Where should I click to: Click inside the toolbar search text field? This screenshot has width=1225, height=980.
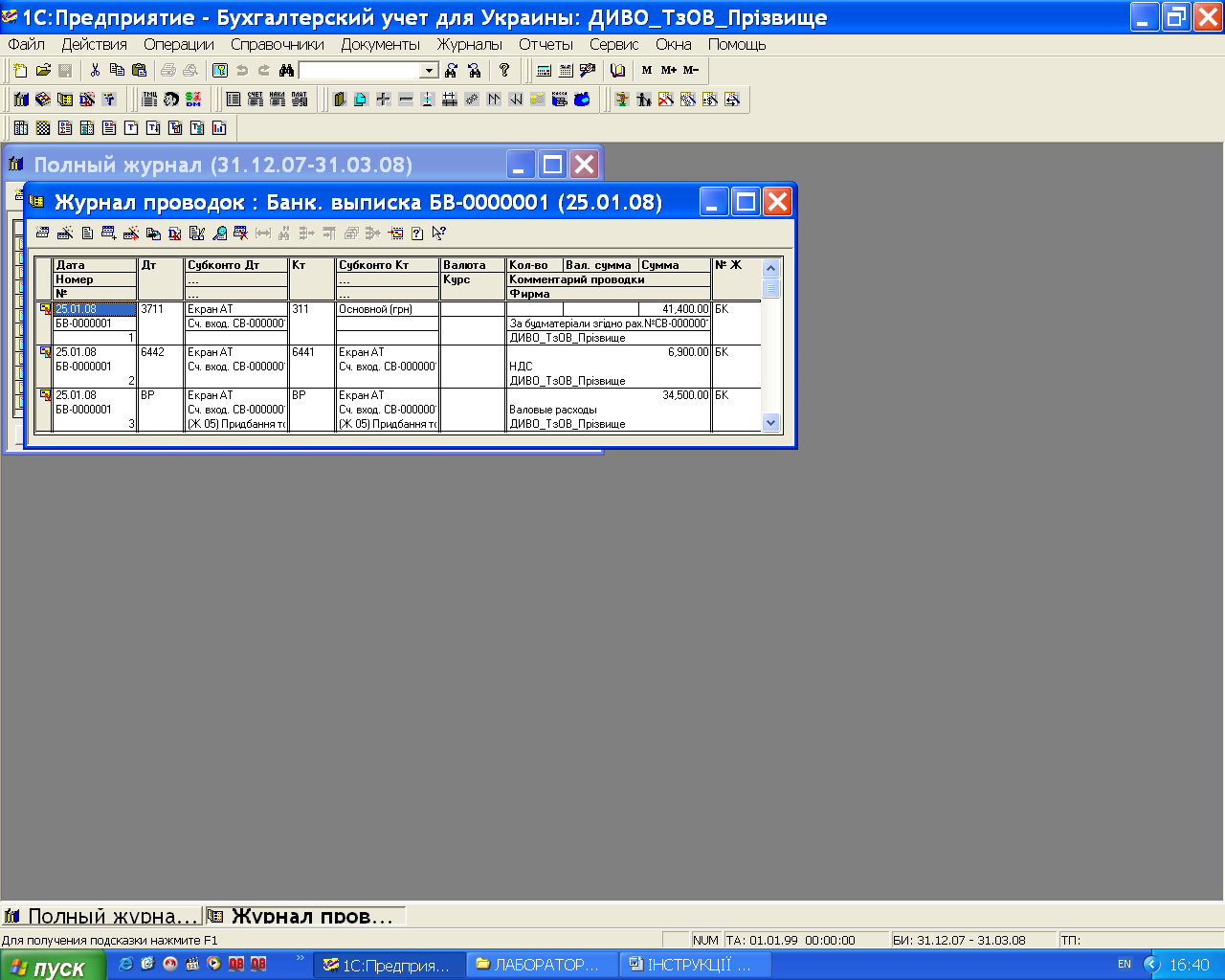(360, 71)
